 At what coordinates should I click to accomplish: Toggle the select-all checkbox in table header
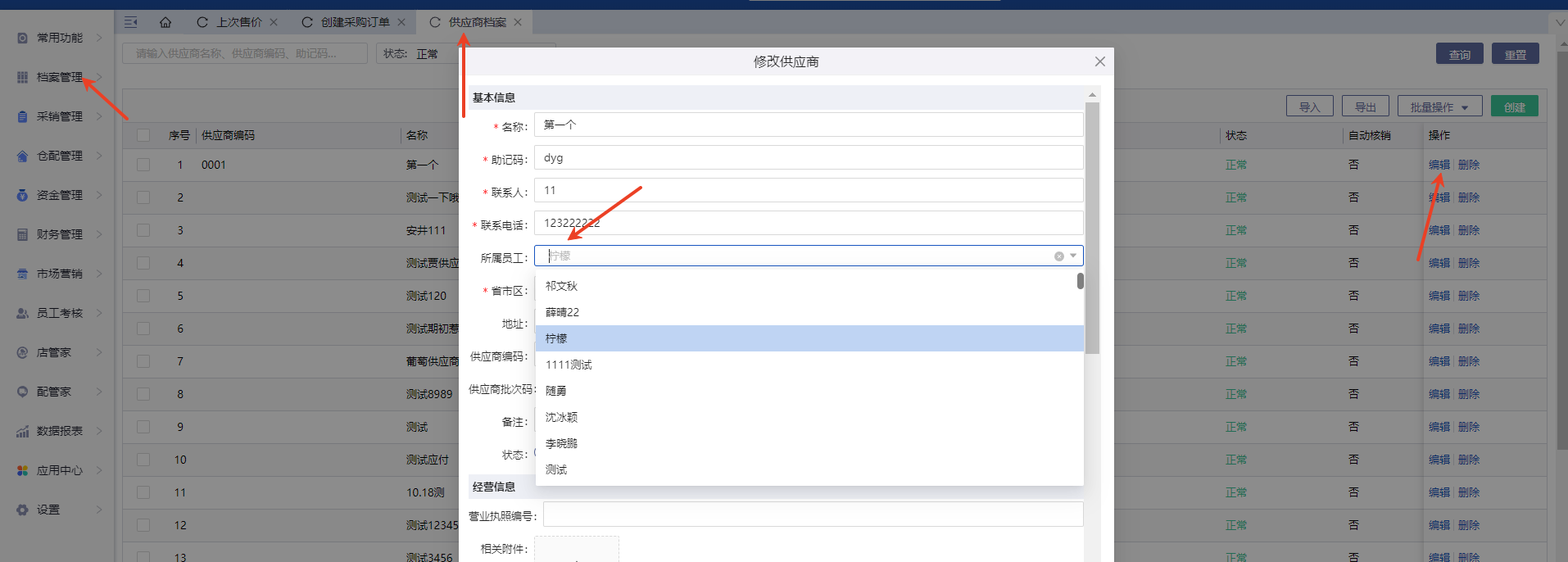(x=143, y=135)
